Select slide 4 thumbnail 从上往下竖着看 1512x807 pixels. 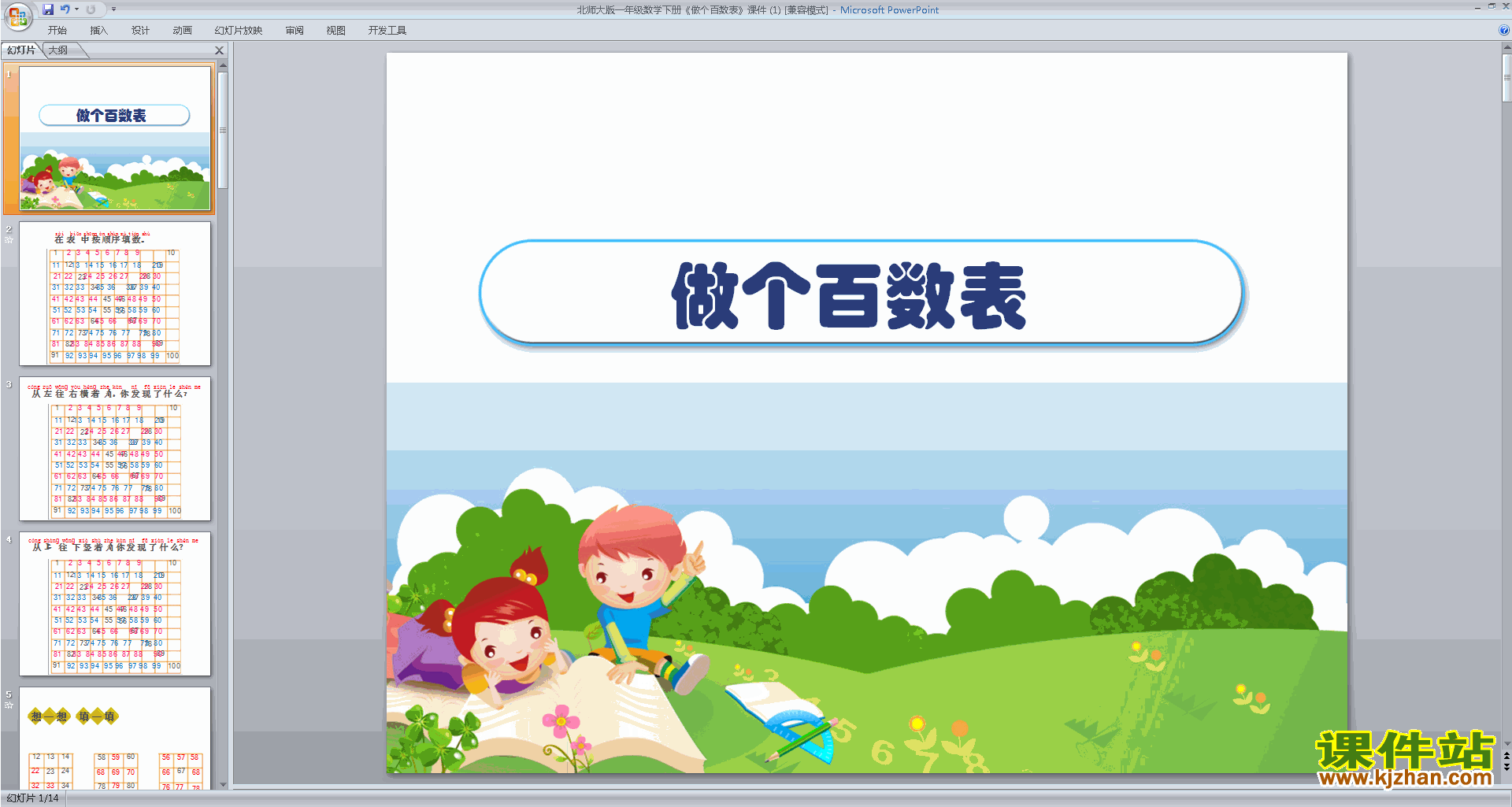coord(115,604)
